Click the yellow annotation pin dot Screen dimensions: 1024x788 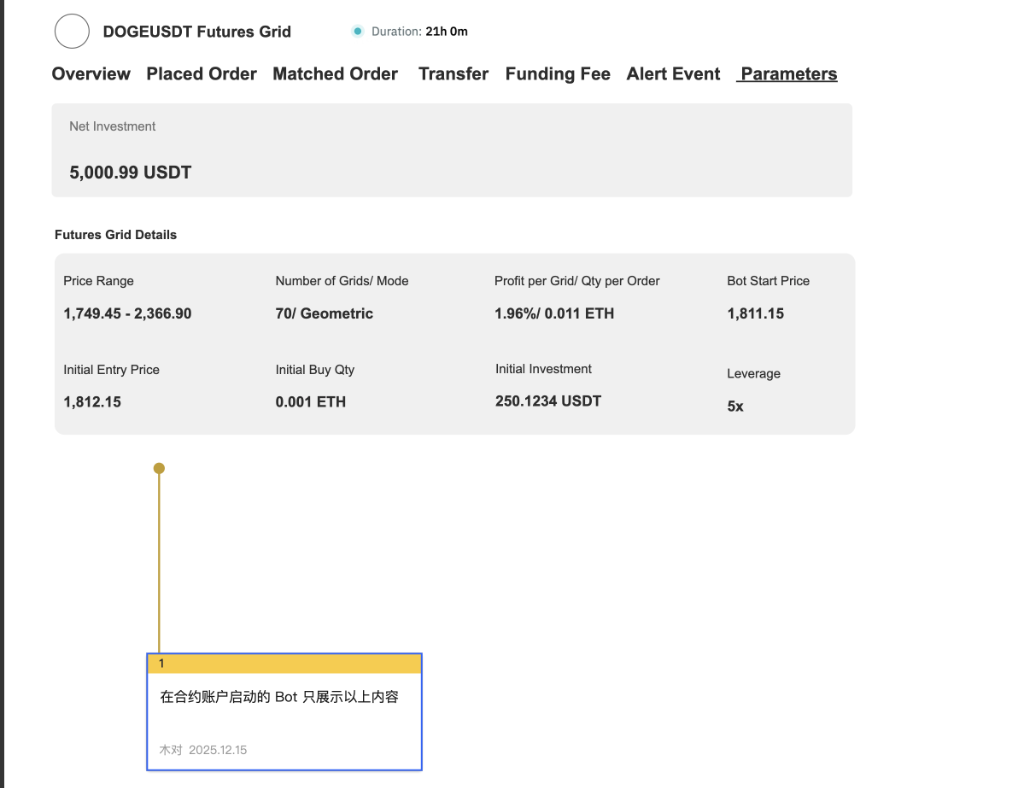pyautogui.click(x=159, y=468)
